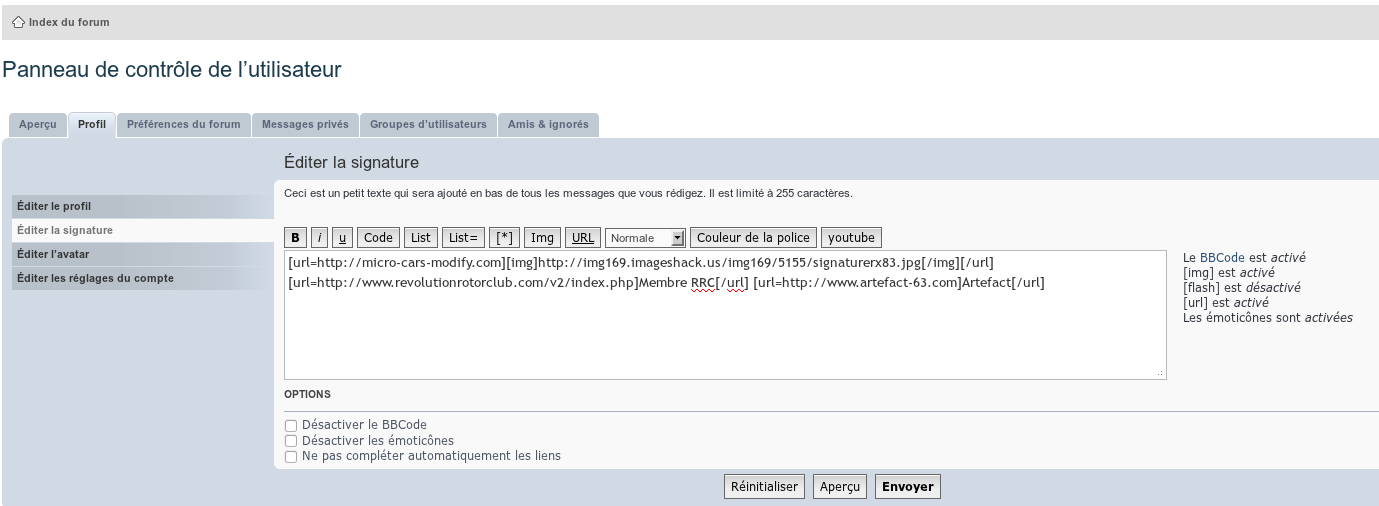This screenshot has height=506, width=1379.
Task: Open Couleur de la police color picker
Action: 753,238
